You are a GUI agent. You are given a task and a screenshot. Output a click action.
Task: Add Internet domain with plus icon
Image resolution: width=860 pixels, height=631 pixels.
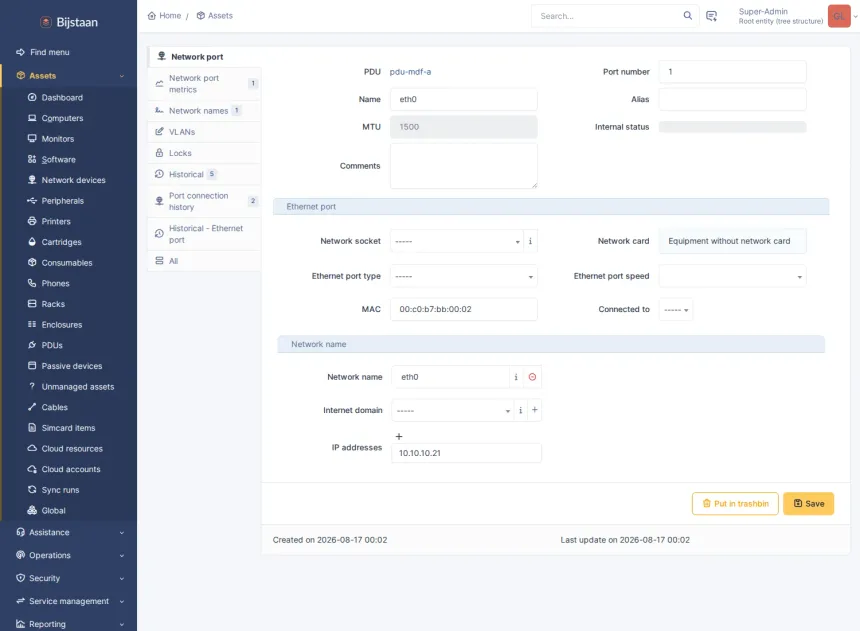tap(535, 410)
